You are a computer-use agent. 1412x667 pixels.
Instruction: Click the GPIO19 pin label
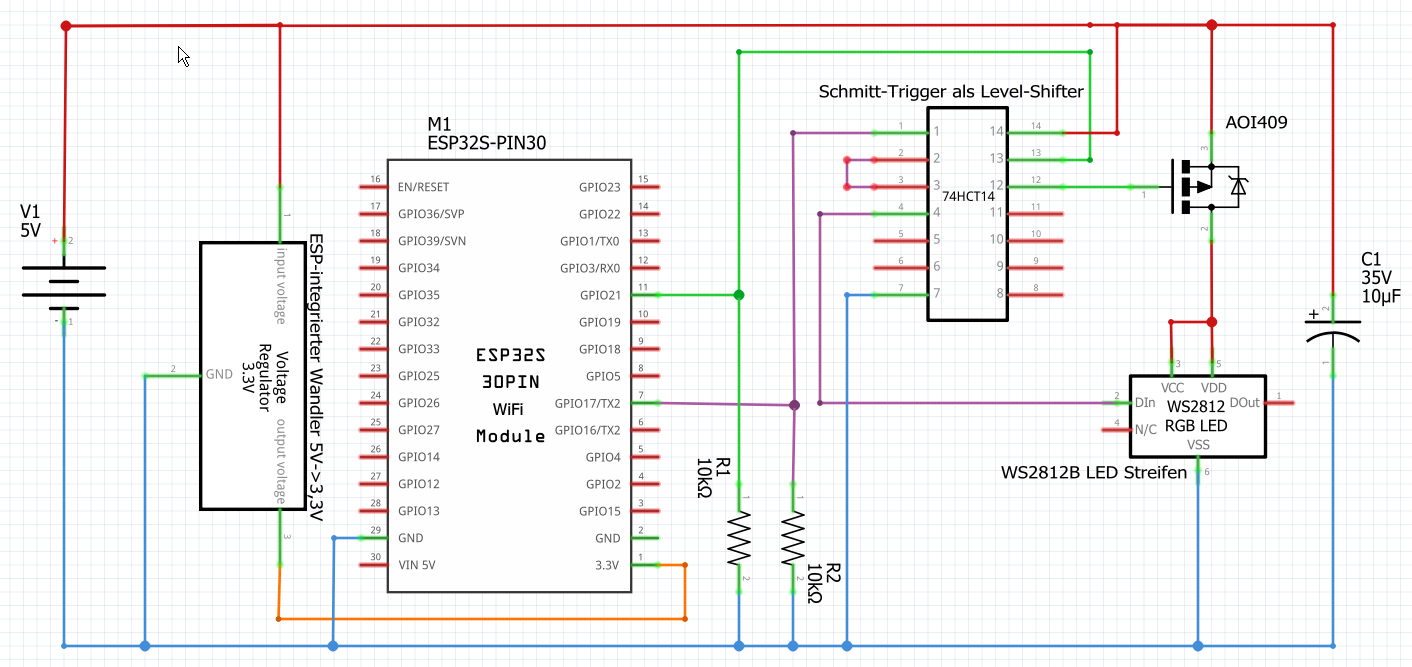click(599, 322)
